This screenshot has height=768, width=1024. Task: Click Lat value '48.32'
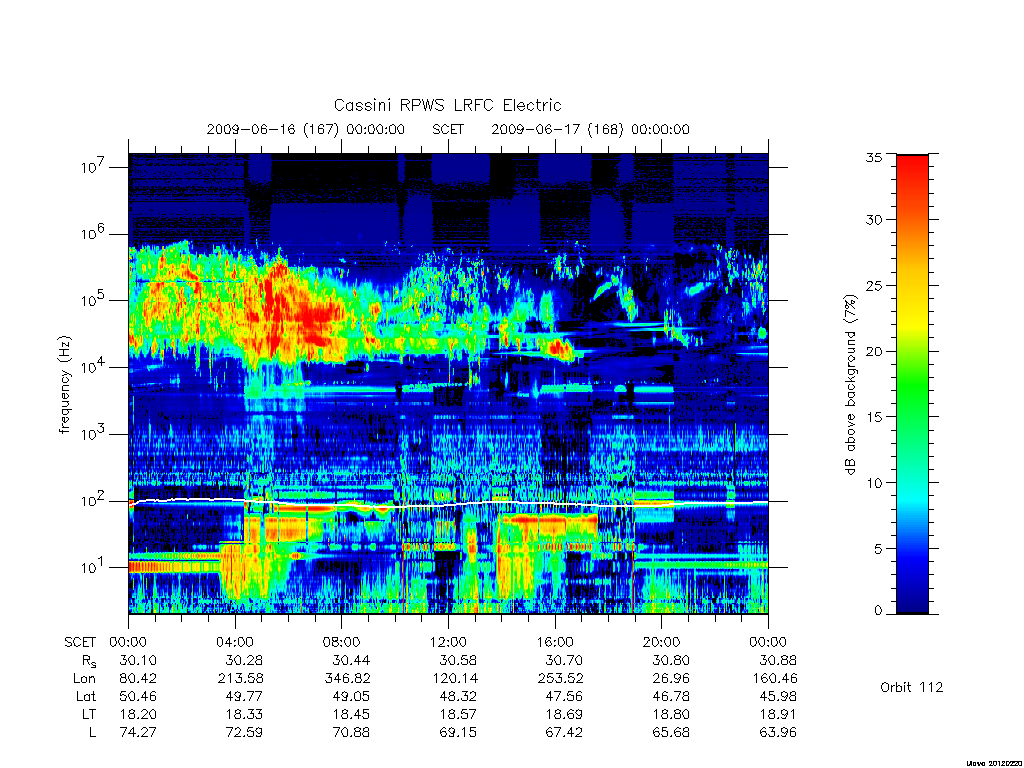(458, 697)
